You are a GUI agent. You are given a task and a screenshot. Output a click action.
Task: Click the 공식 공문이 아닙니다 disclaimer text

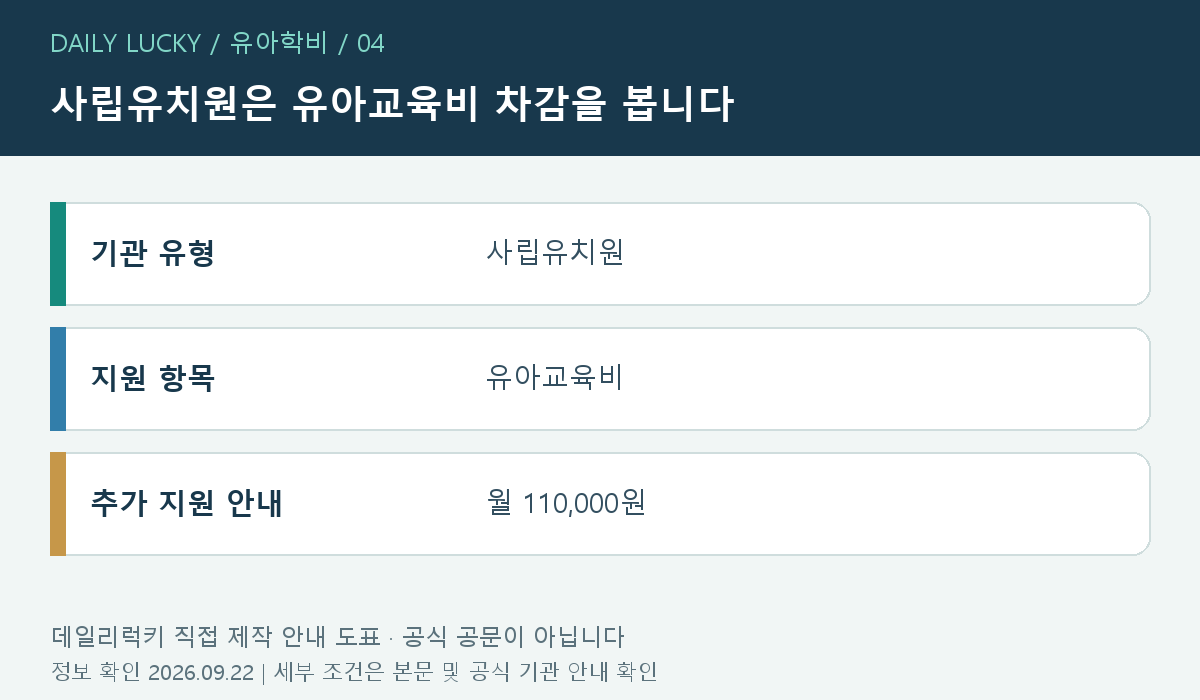point(511,637)
